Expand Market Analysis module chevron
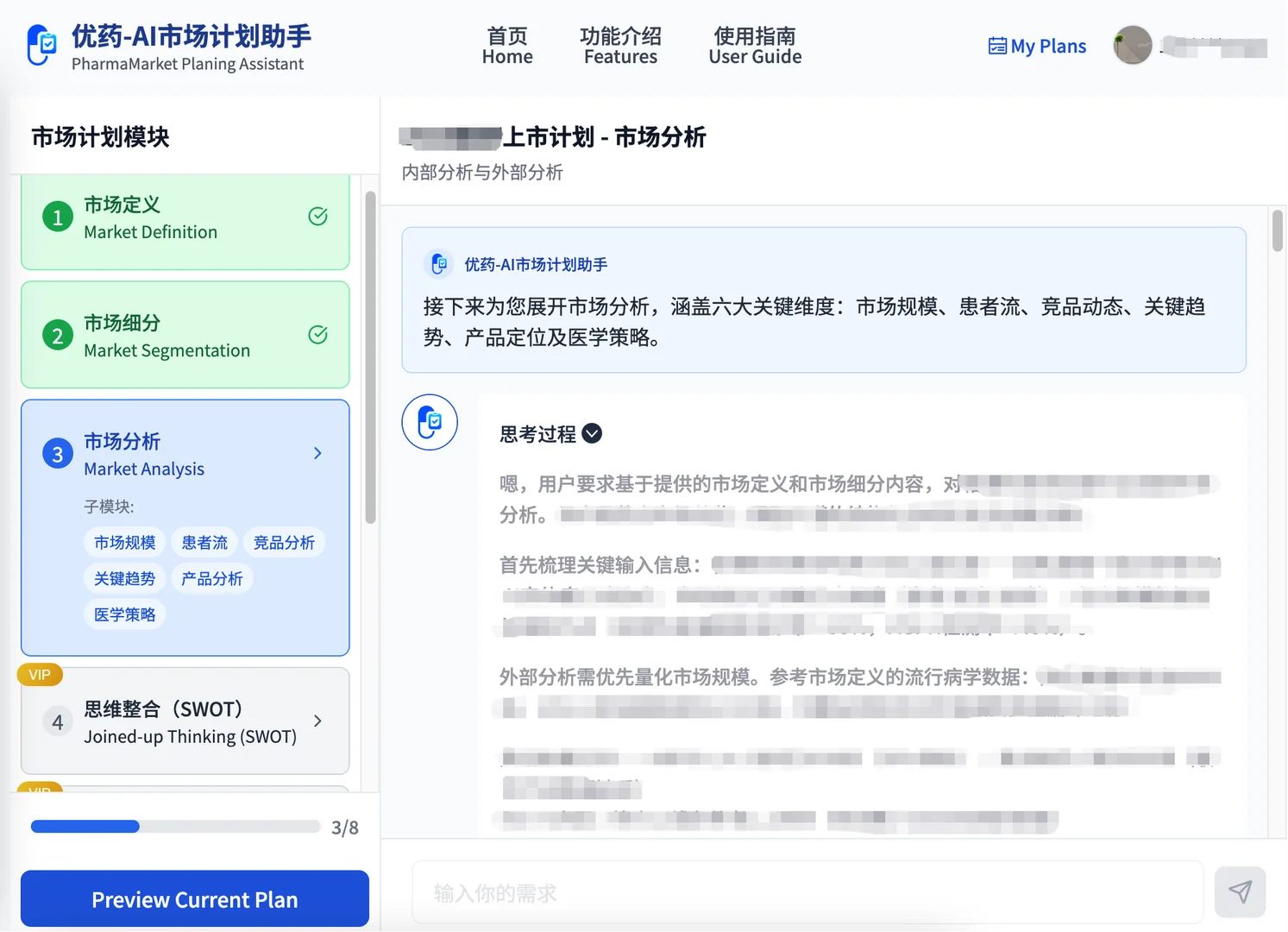This screenshot has height=932, width=1288. point(317,453)
